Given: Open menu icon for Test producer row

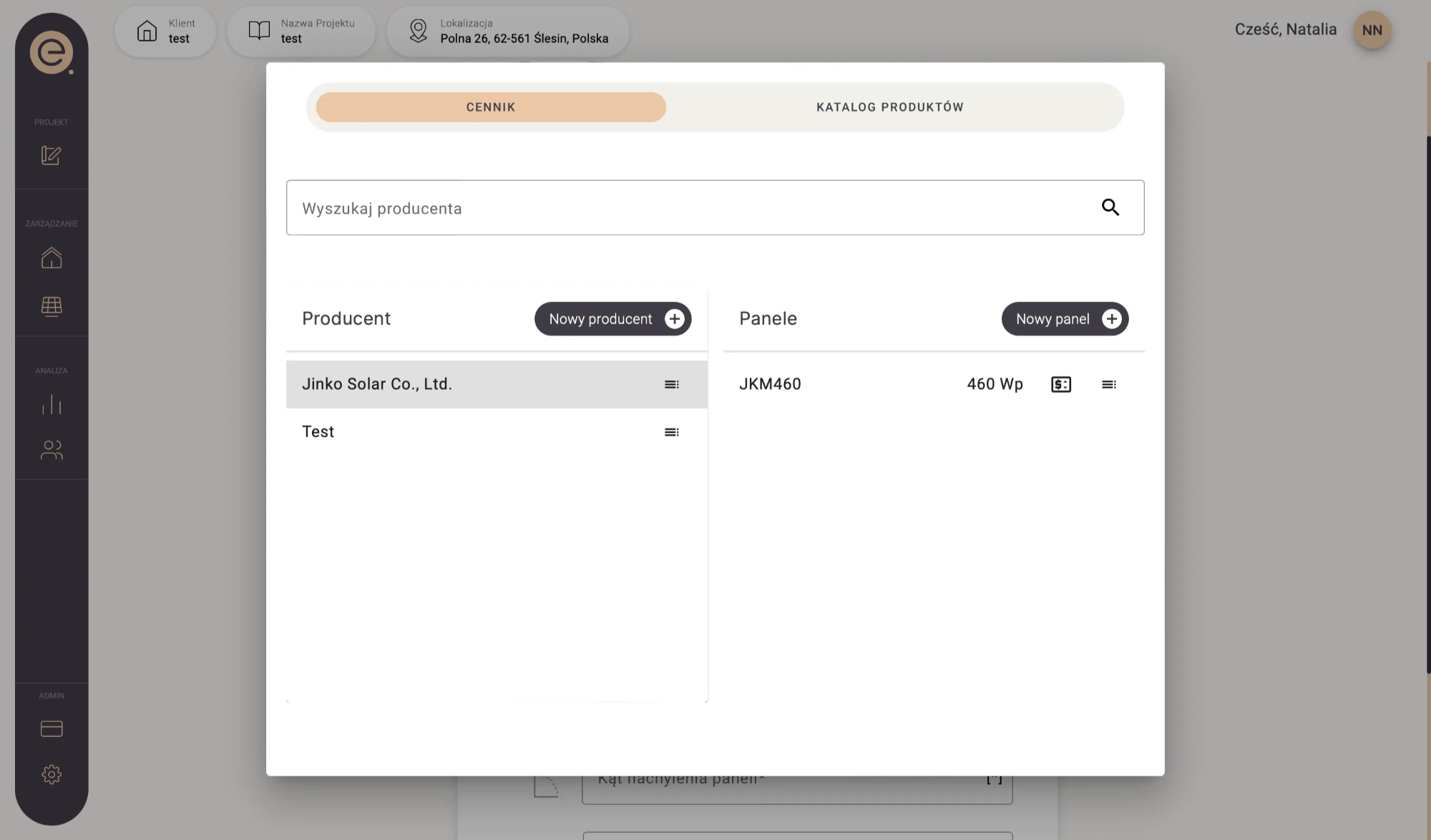Looking at the screenshot, I should click(x=671, y=432).
